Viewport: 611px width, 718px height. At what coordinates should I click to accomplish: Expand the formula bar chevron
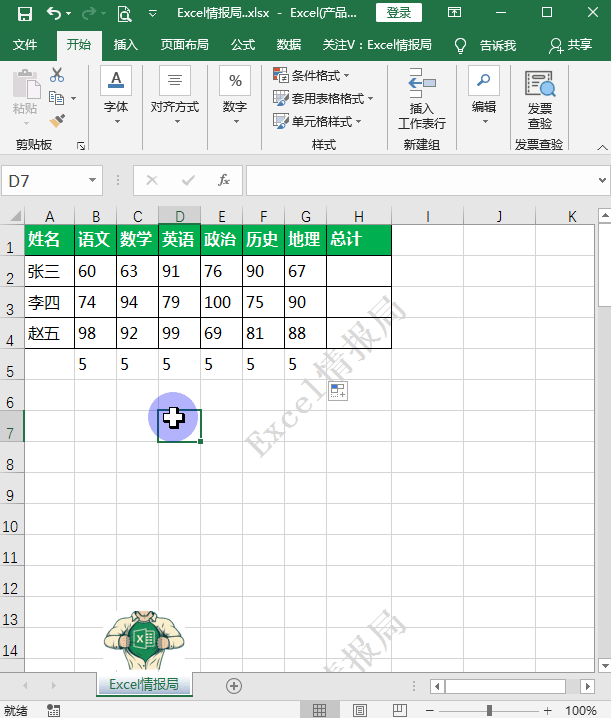tap(602, 180)
